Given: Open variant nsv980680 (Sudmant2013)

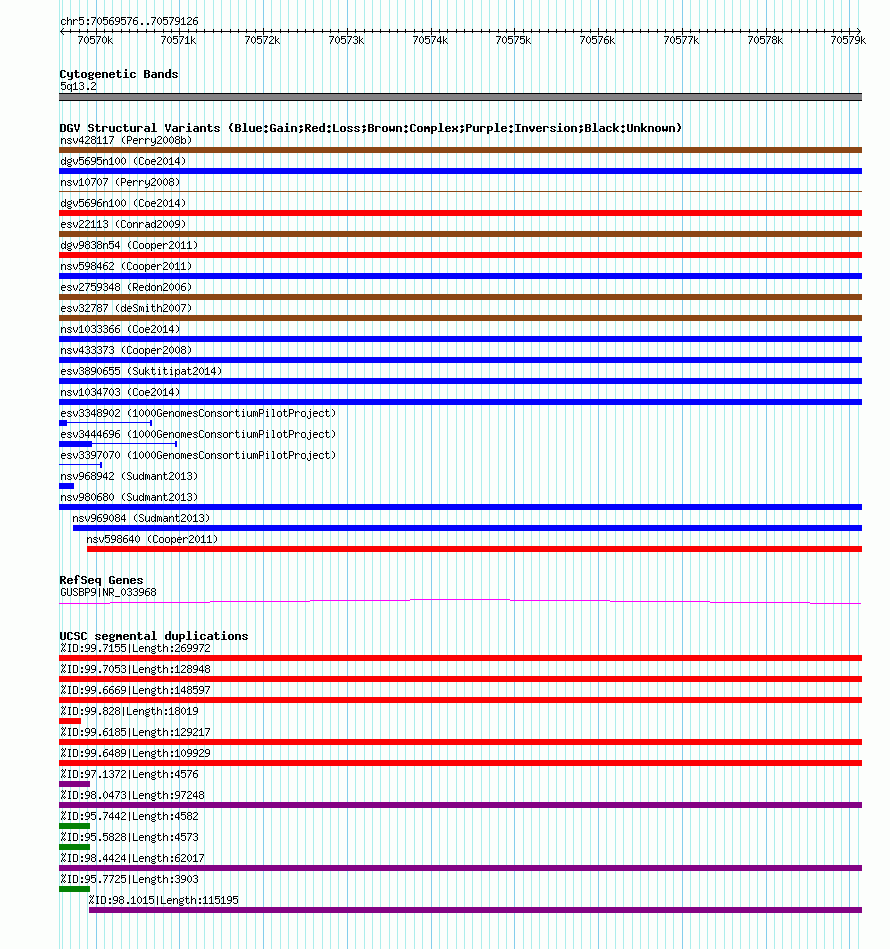Looking at the screenshot, I should [x=129, y=497].
